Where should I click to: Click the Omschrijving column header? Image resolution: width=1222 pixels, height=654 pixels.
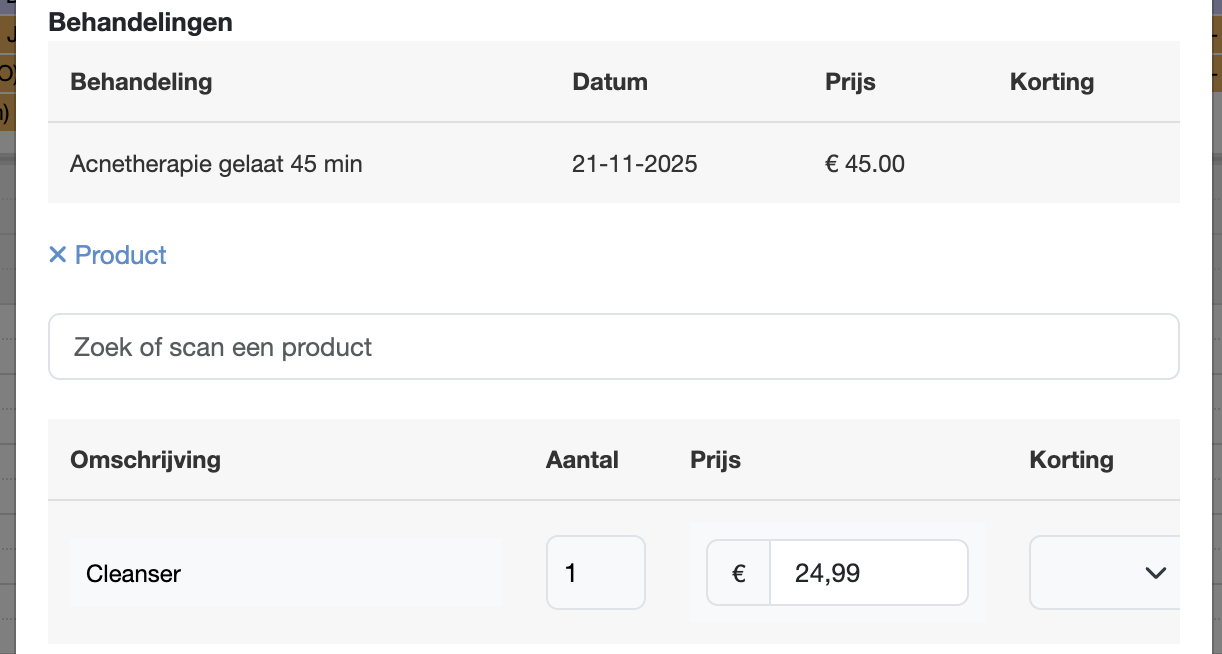coord(145,460)
